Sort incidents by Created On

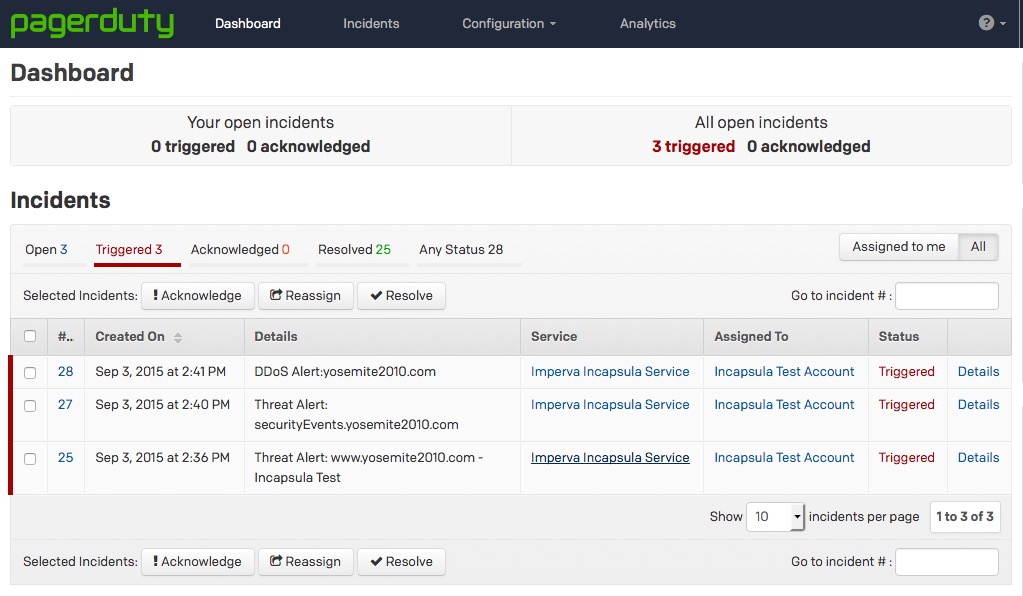click(138, 336)
